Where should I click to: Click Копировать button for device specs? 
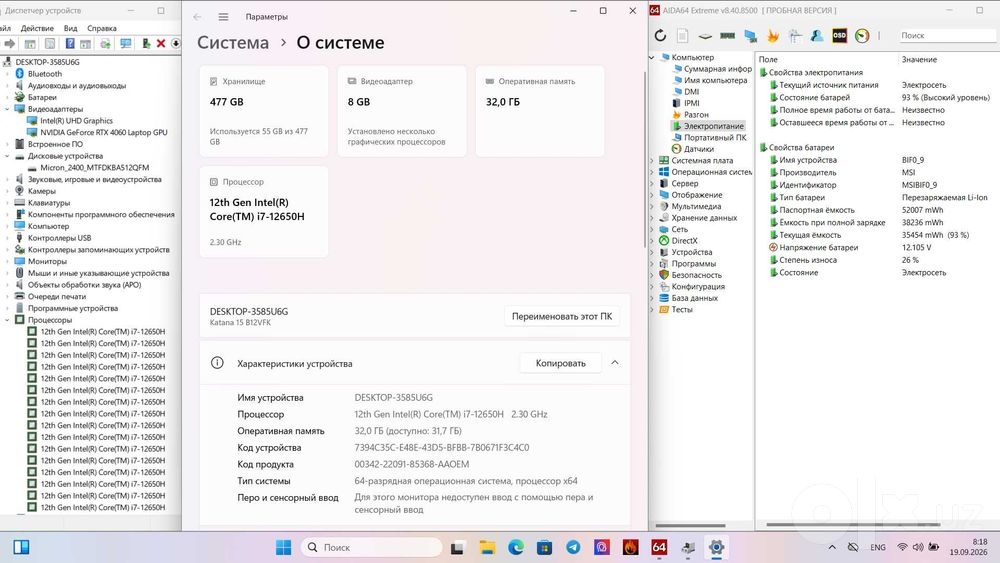pos(561,363)
